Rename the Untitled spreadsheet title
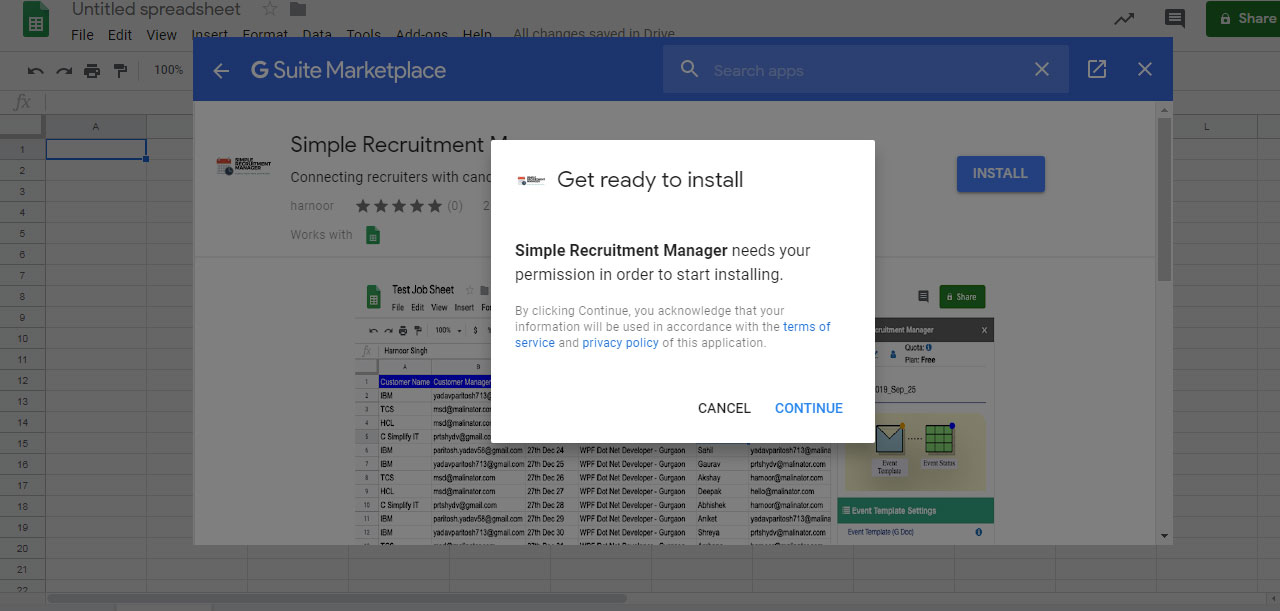The width and height of the screenshot is (1280, 611). coord(156,10)
